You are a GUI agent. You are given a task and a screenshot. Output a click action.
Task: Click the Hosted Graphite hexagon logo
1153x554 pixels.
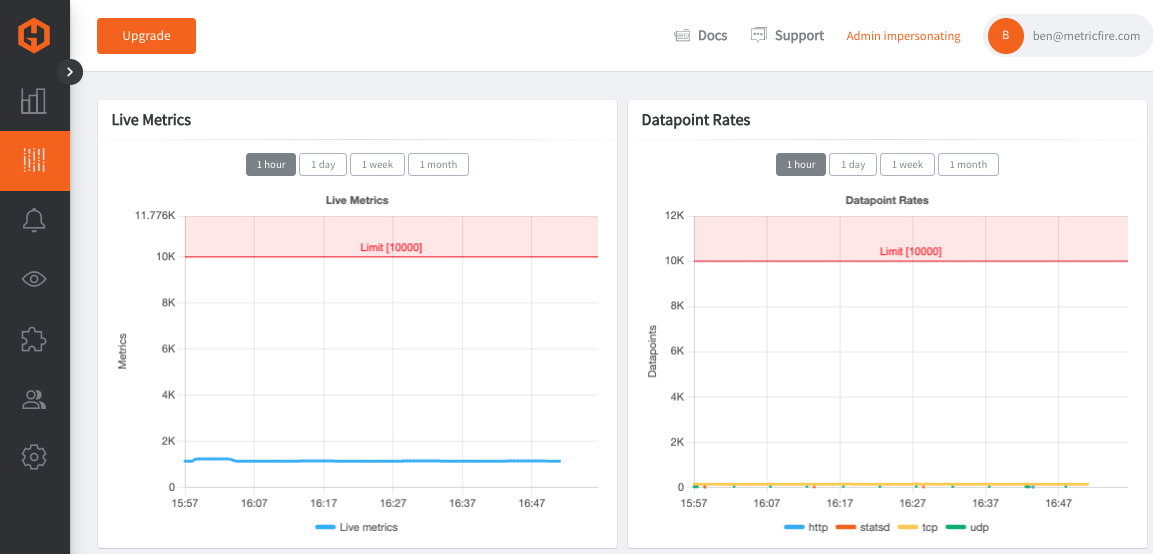click(34, 35)
